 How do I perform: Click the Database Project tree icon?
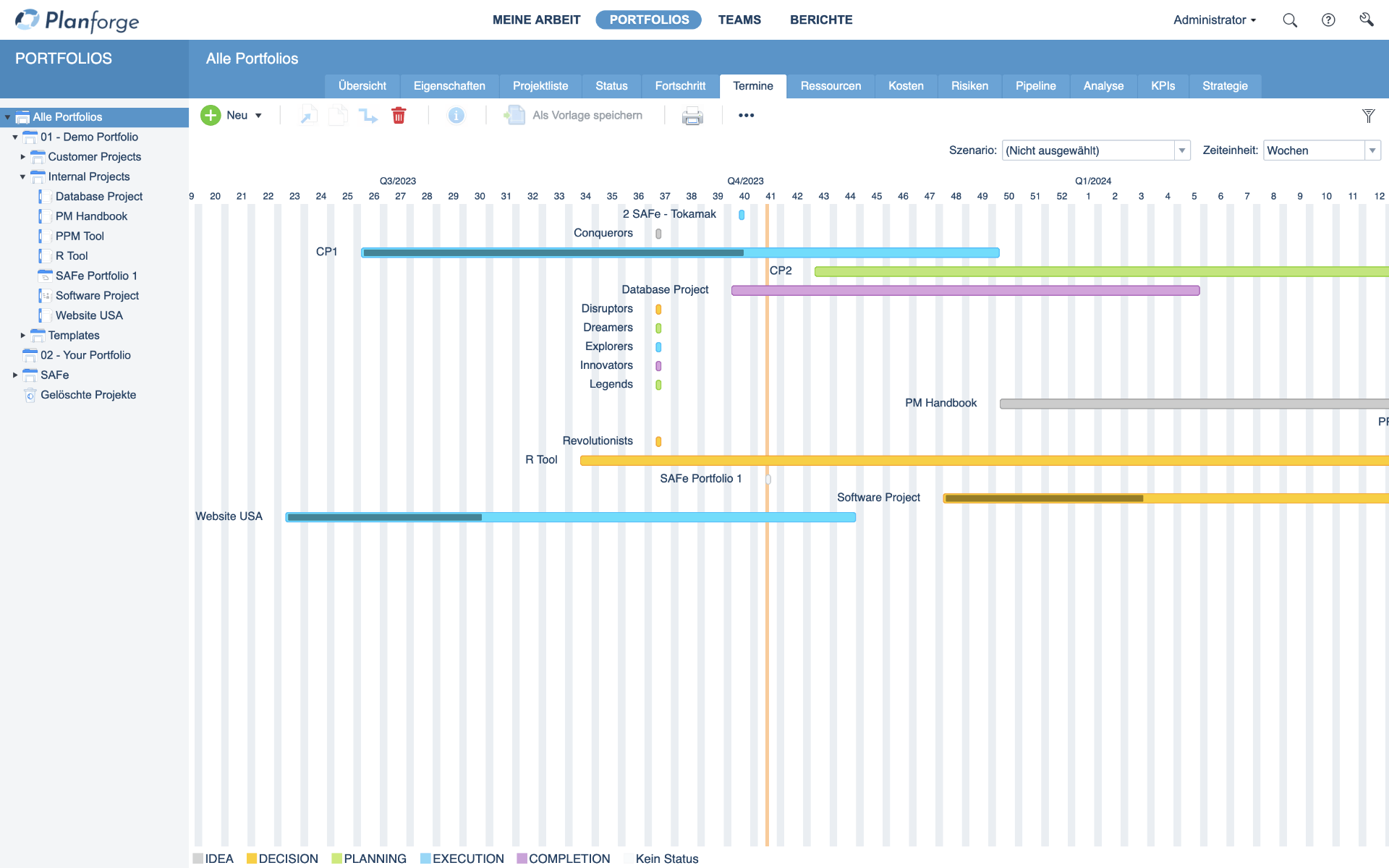coord(45,197)
